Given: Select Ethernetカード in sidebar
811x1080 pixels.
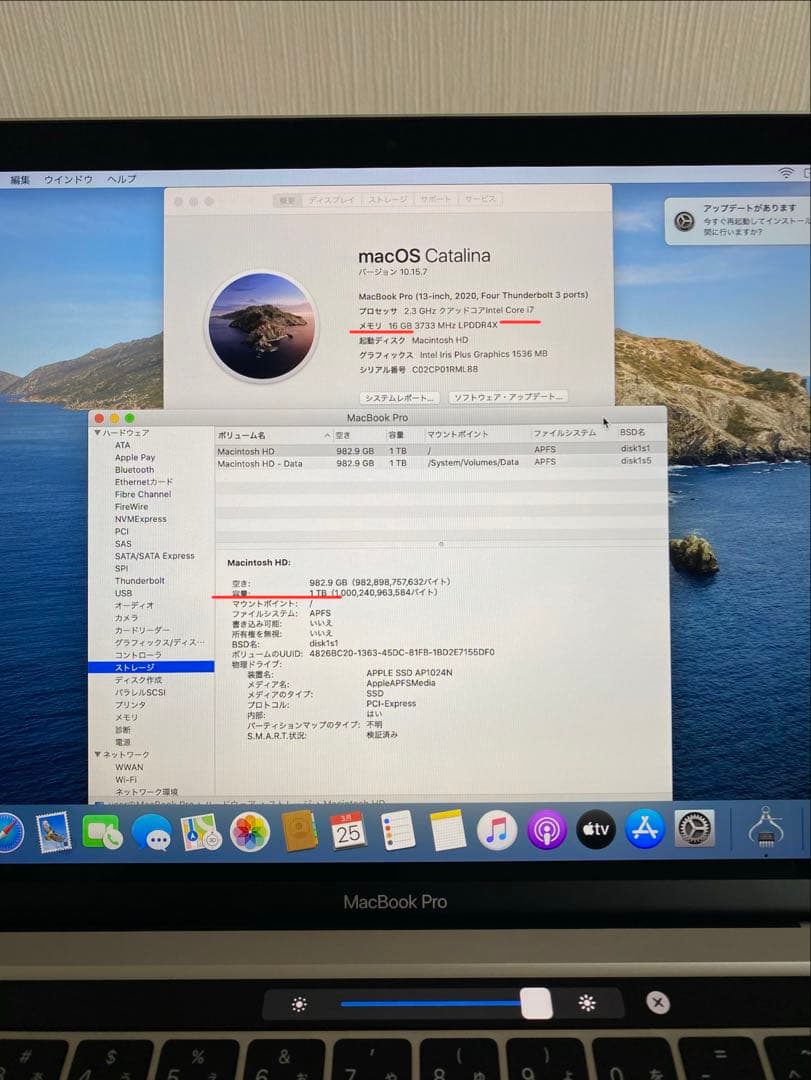Looking at the screenshot, I should [143, 482].
